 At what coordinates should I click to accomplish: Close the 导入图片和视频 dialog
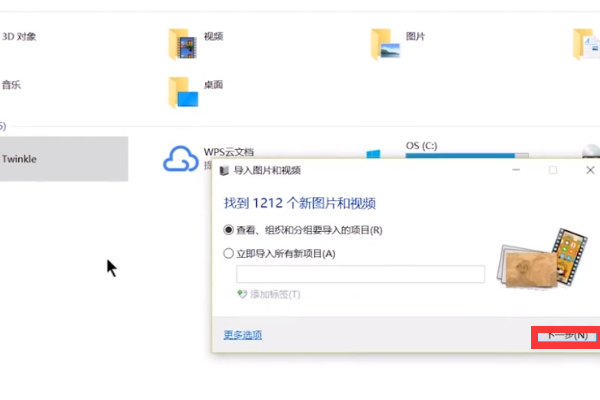(x=590, y=170)
